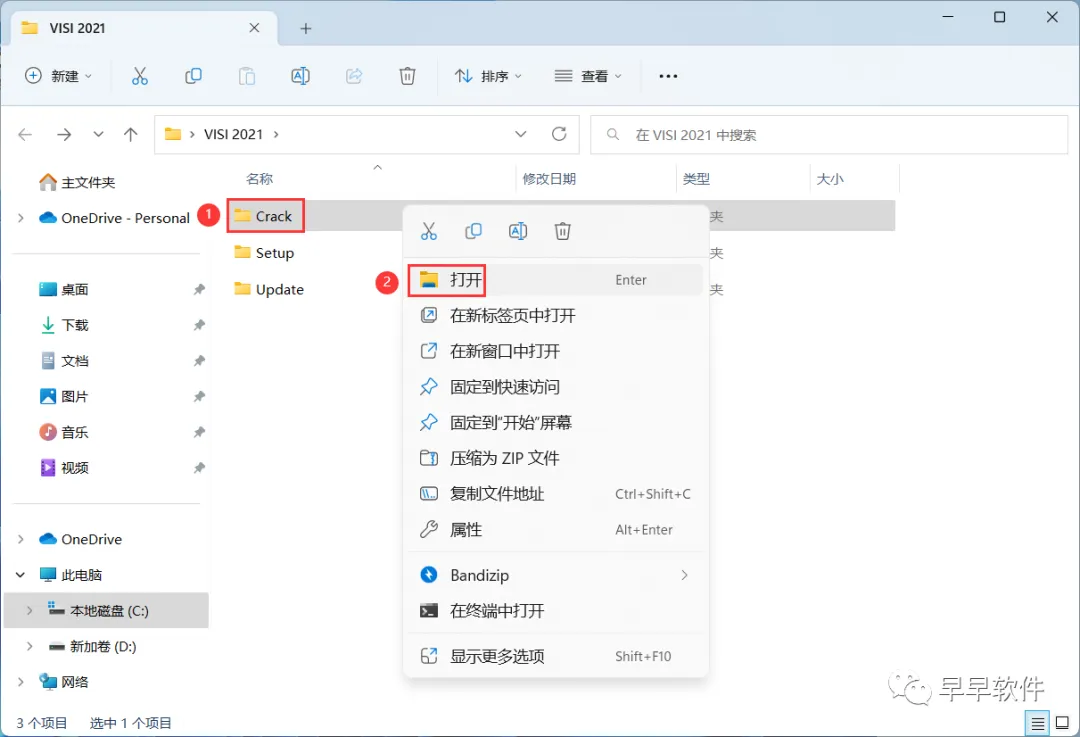
Task: Open 主文件夹 in the sidebar
Action: coord(77,183)
